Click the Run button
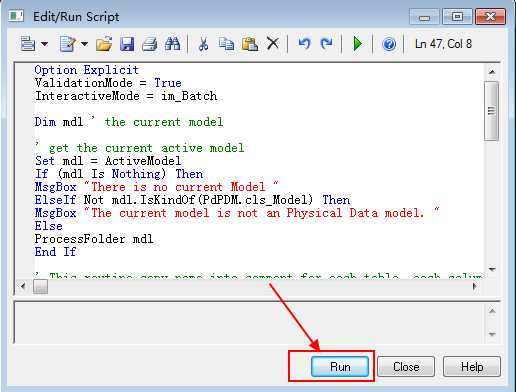The image size is (516, 392). (x=340, y=367)
